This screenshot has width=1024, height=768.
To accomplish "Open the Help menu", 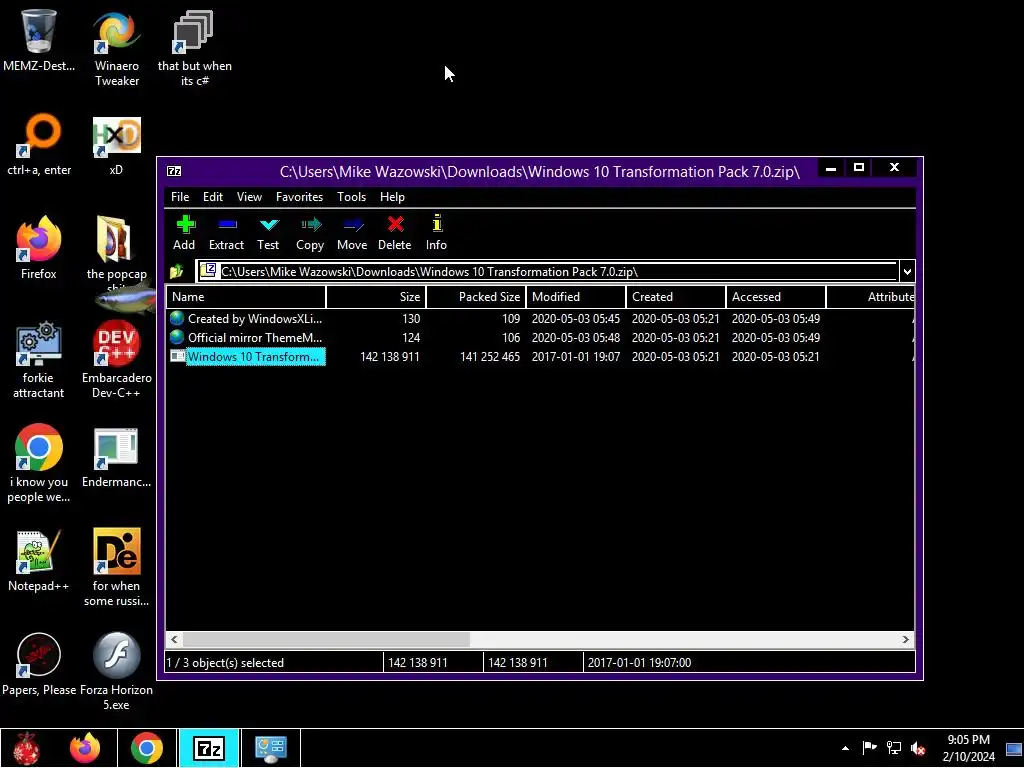I will pyautogui.click(x=392, y=197).
